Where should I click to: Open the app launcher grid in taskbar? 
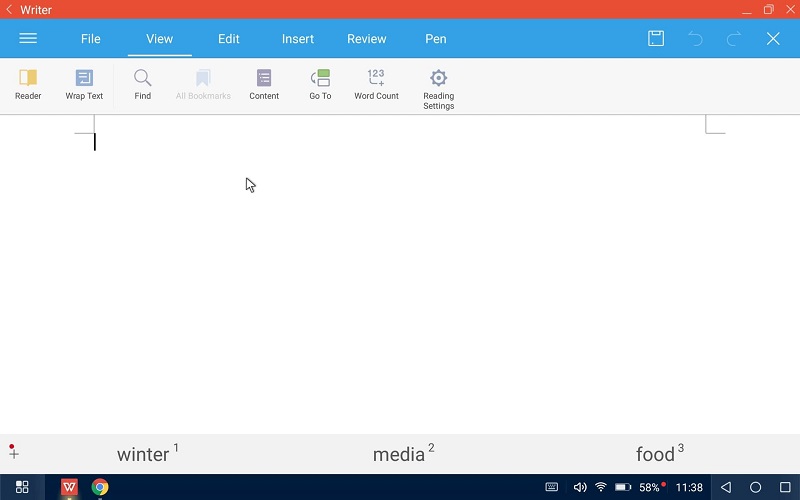pos(22,487)
